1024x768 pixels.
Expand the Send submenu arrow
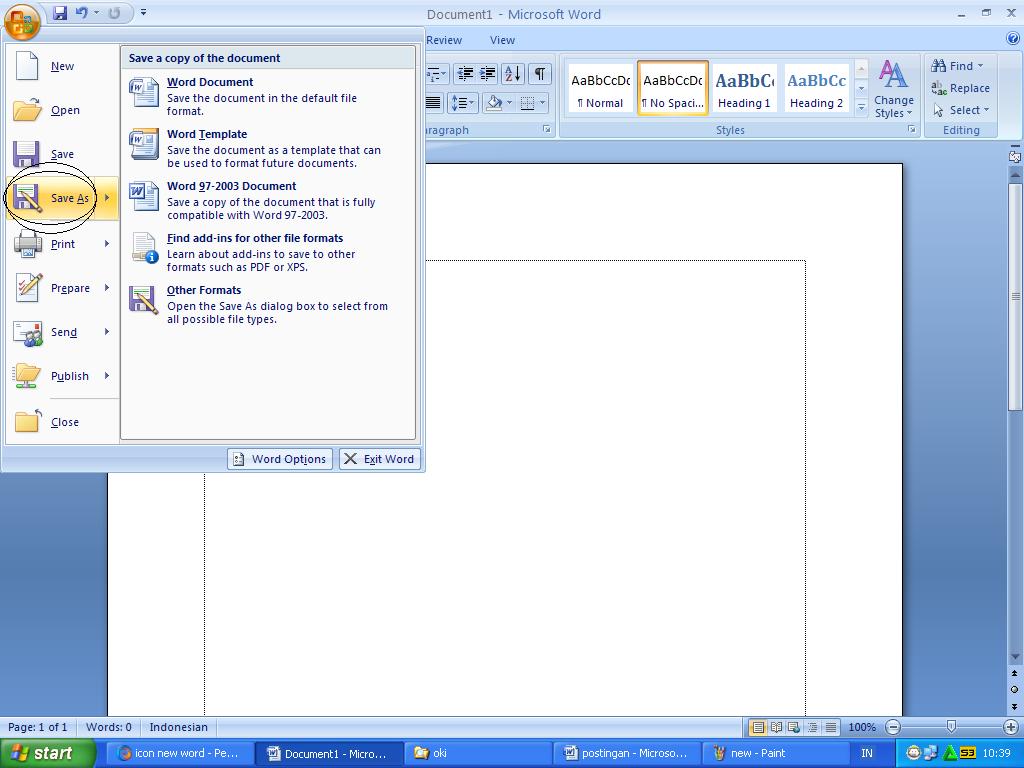107,332
